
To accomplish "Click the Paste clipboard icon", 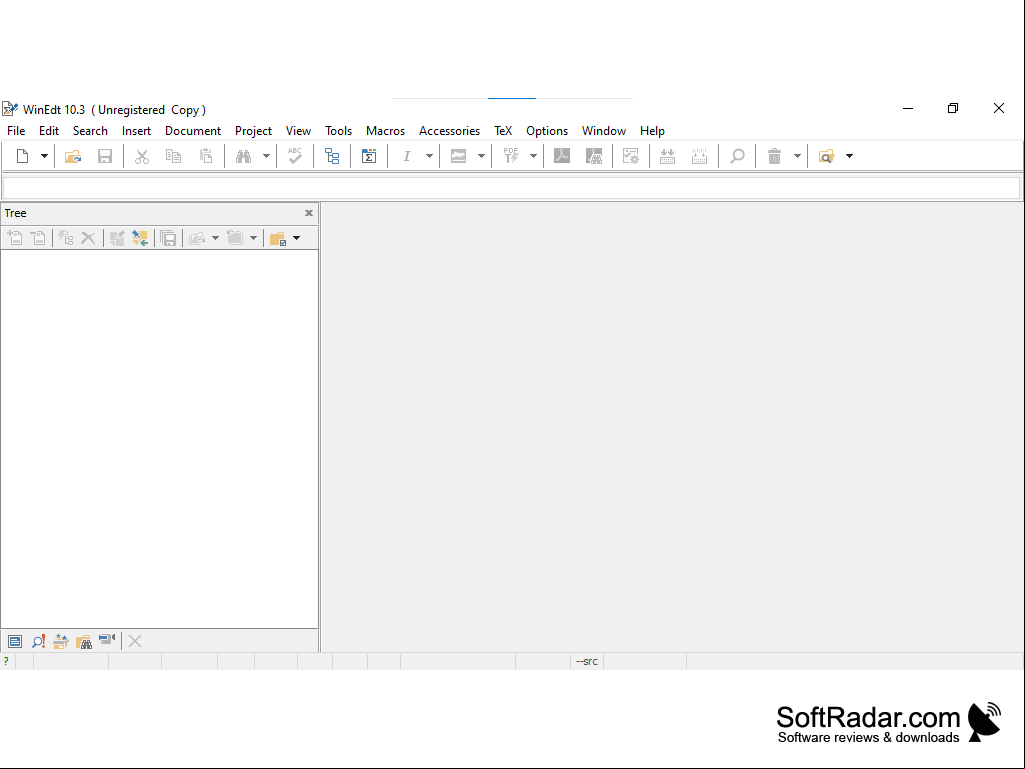I will coord(206,156).
